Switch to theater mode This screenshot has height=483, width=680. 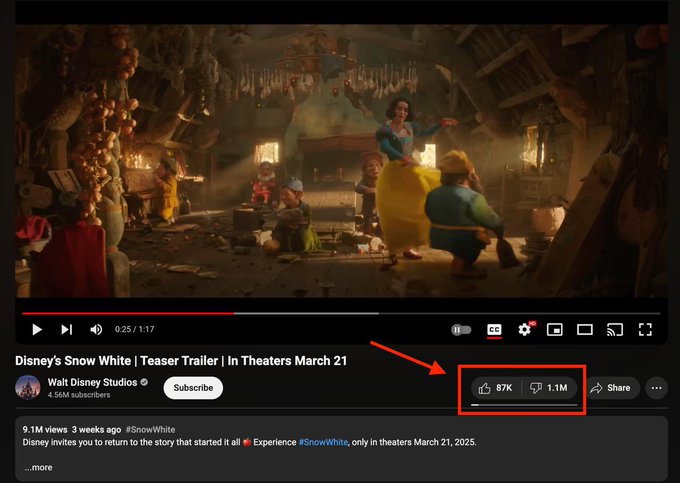pyautogui.click(x=585, y=330)
